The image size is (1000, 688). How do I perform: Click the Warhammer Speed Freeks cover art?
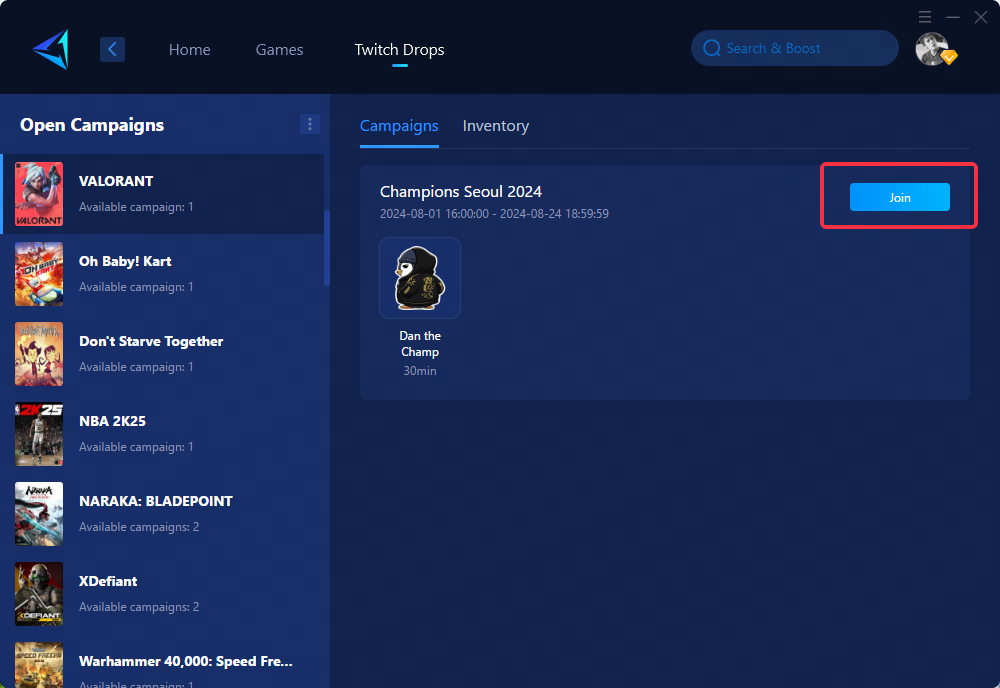(39, 665)
